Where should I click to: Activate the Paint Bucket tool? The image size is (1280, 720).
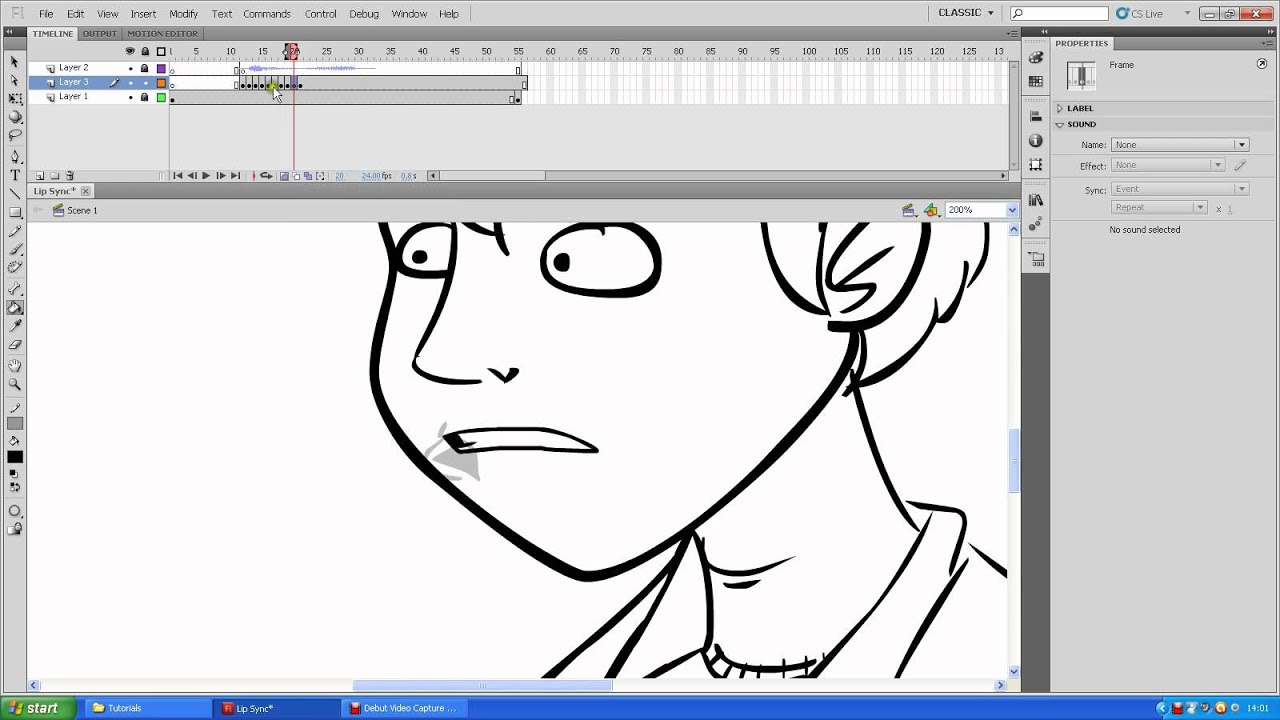[x=15, y=308]
